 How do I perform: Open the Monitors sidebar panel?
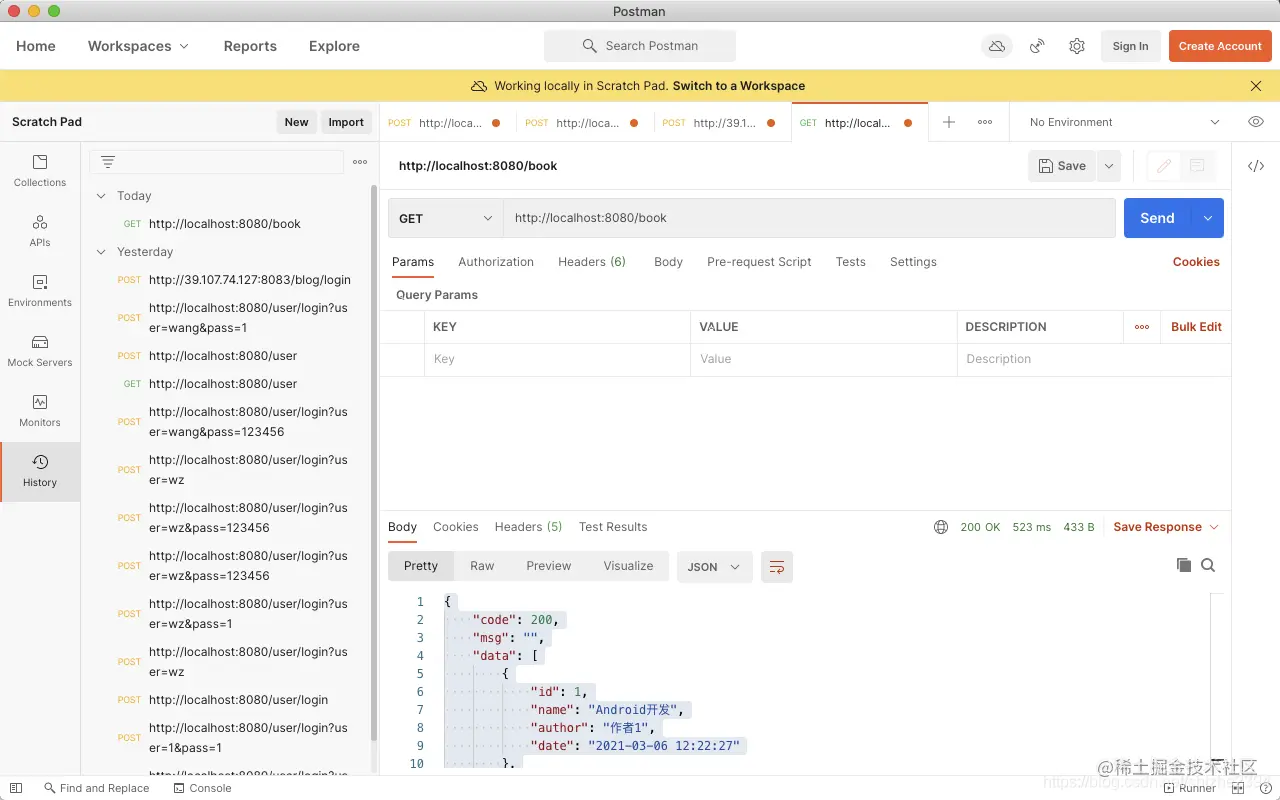coord(40,411)
